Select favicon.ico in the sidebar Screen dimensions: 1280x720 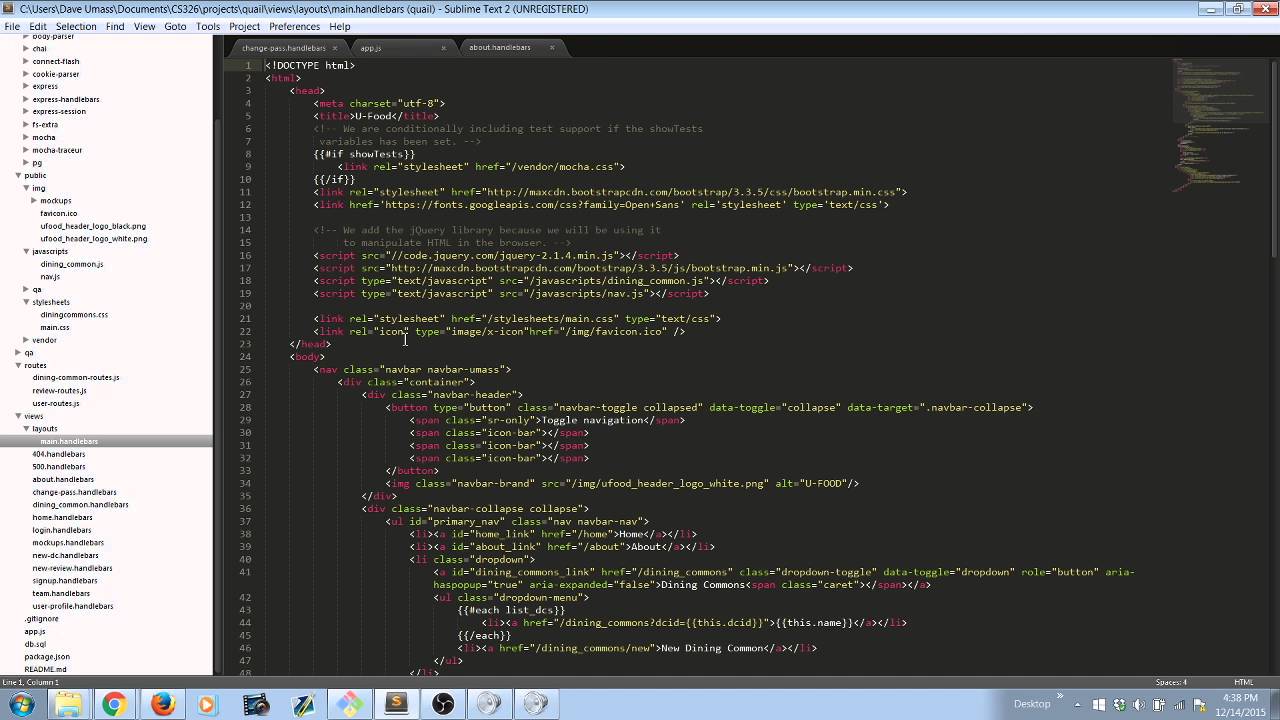click(x=59, y=213)
